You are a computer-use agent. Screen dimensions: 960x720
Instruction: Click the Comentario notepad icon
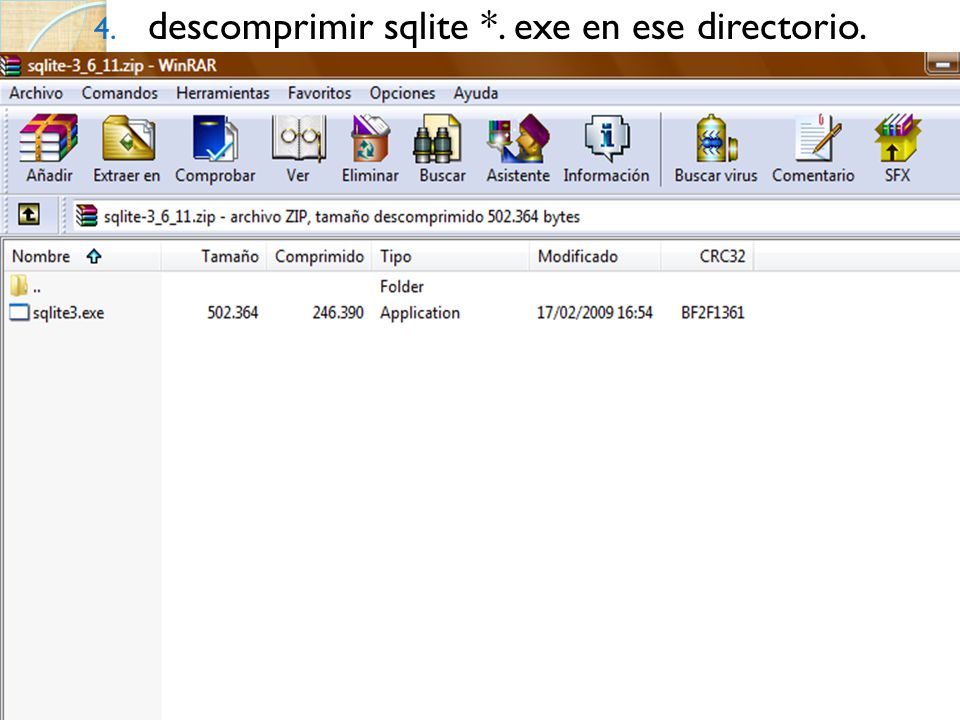[817, 138]
